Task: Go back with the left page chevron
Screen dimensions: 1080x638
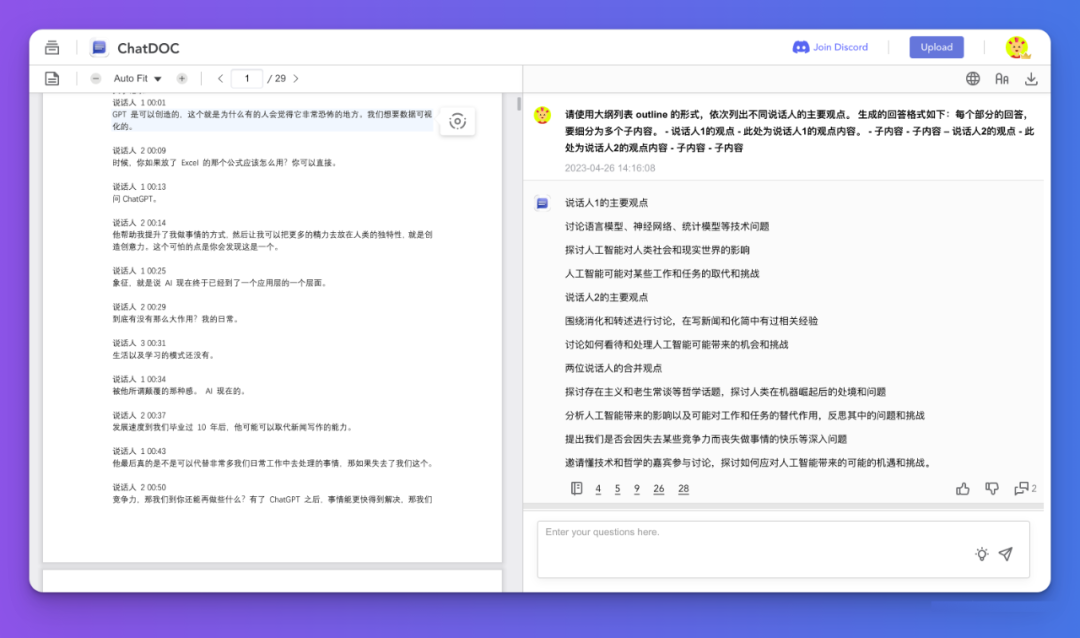Action: 220,78
